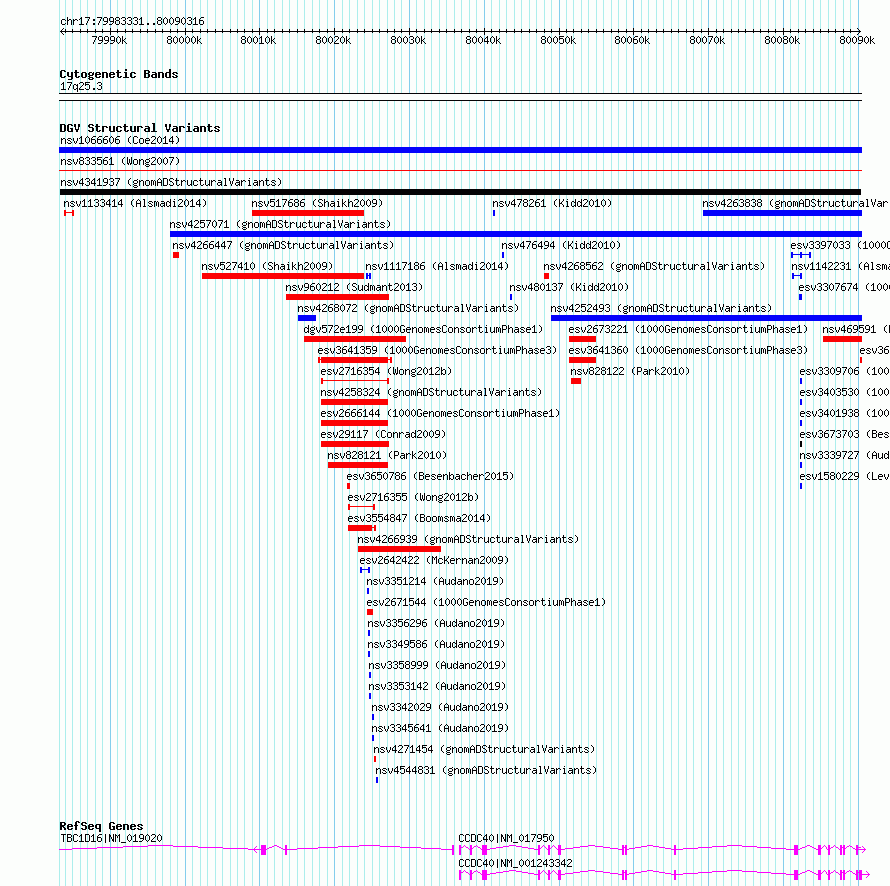Select nsv1142231 variant label
The height and width of the screenshot is (886, 890).
(x=841, y=266)
